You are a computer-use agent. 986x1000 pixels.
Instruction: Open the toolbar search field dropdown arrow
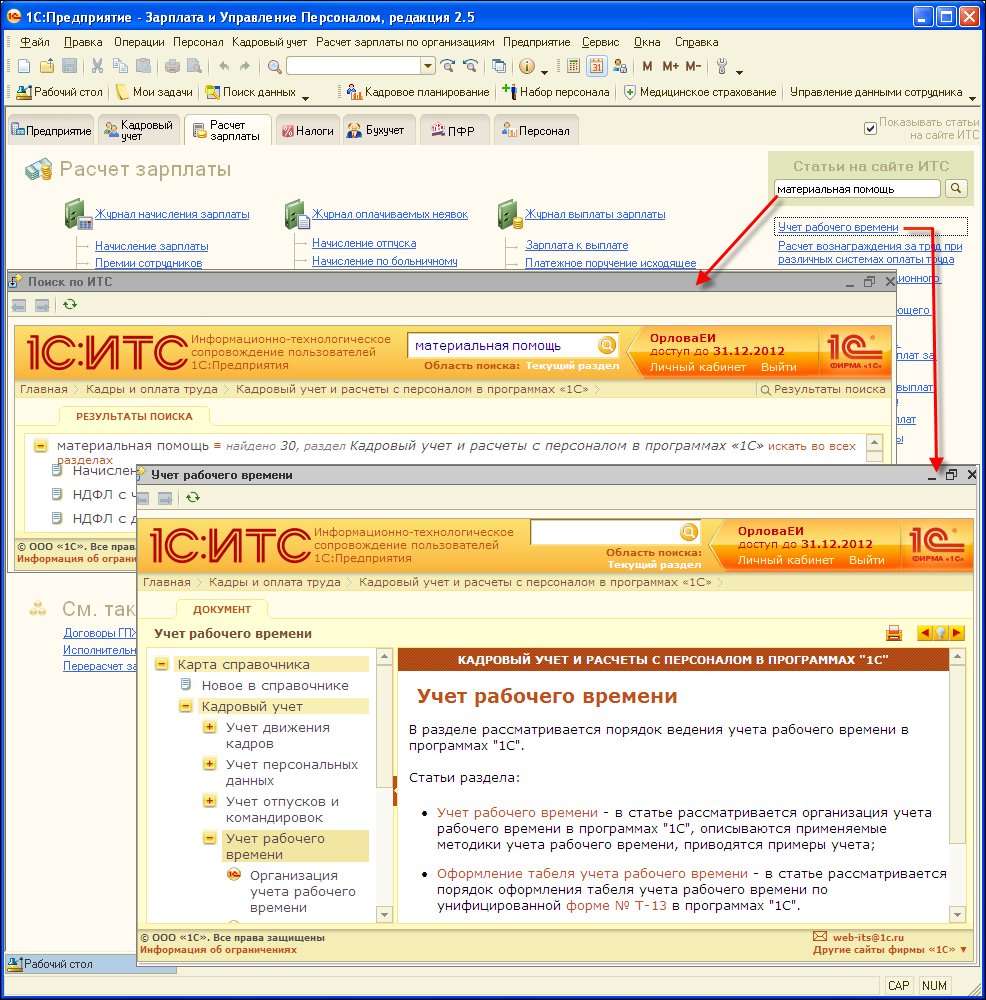(x=428, y=66)
